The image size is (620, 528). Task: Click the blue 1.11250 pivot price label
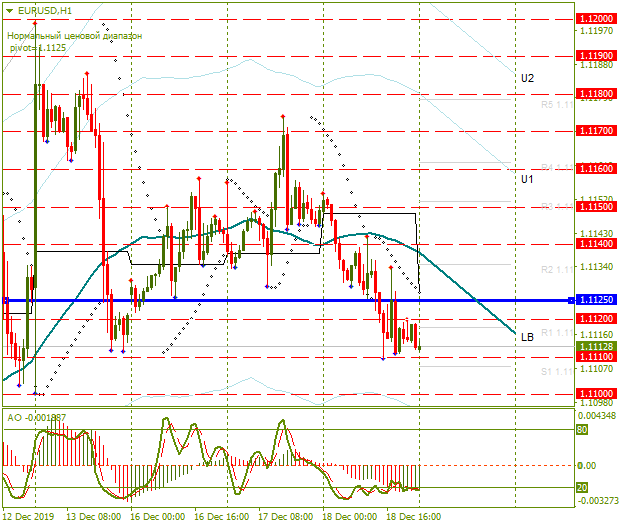[596, 300]
